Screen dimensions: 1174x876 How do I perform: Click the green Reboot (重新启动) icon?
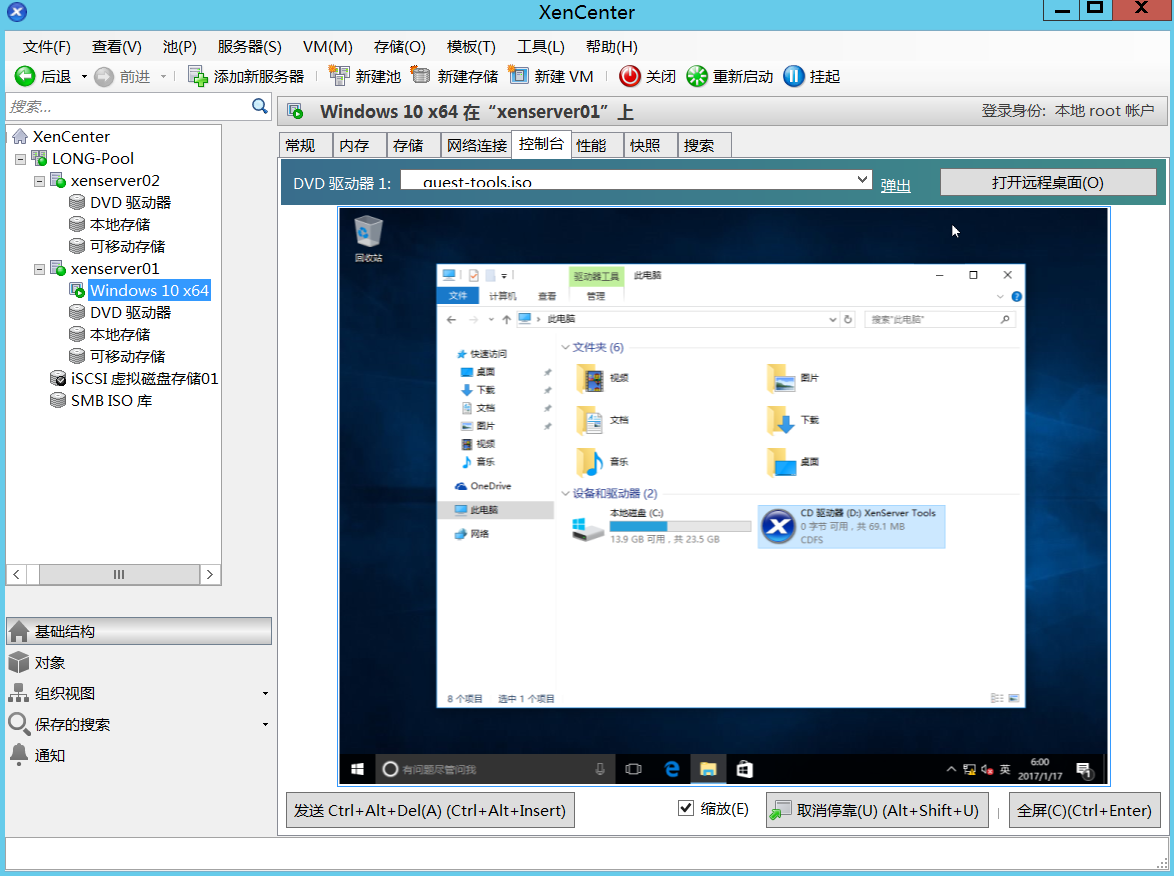click(x=696, y=76)
